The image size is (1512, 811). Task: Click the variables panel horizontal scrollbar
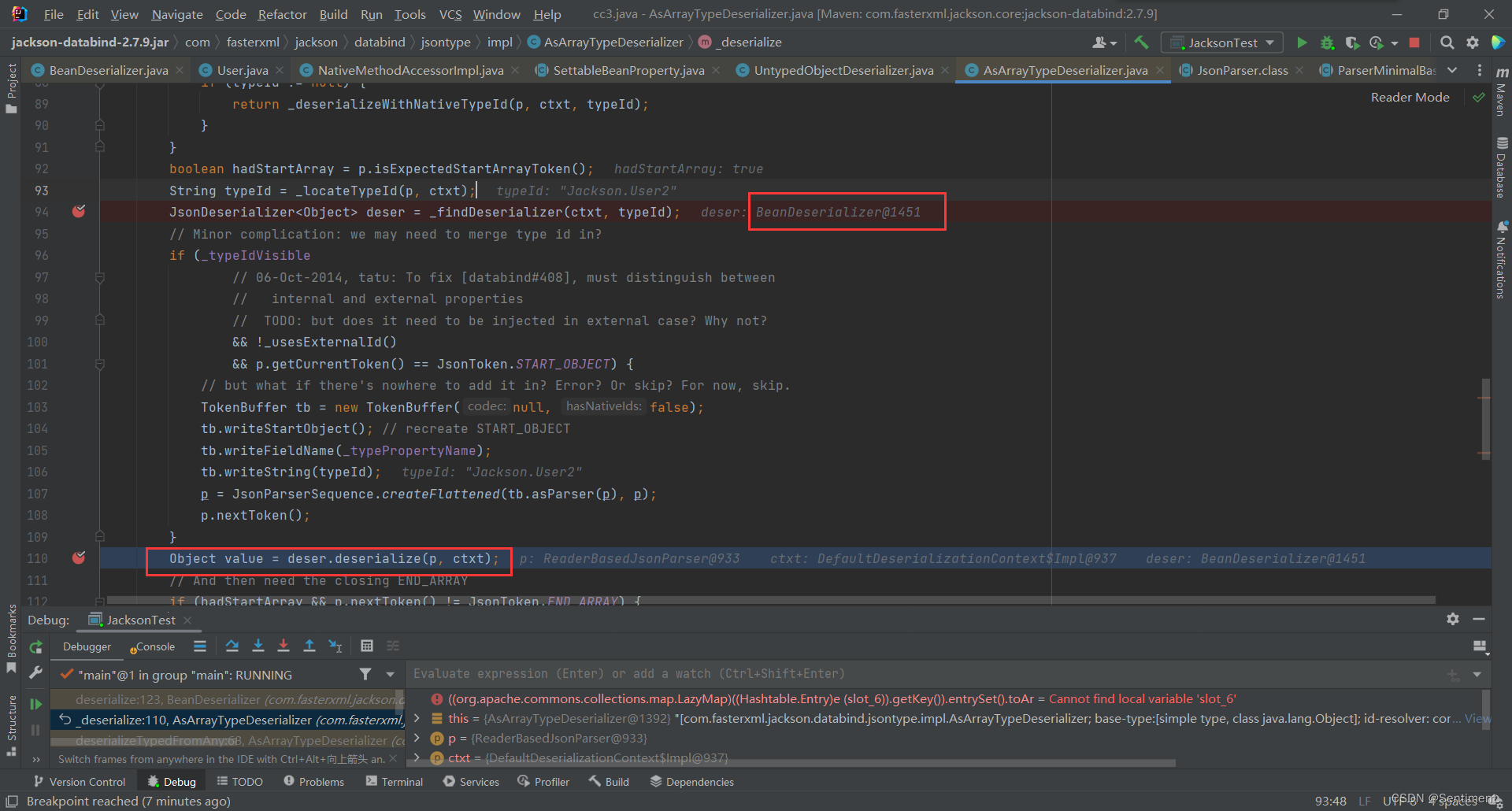pos(791,763)
